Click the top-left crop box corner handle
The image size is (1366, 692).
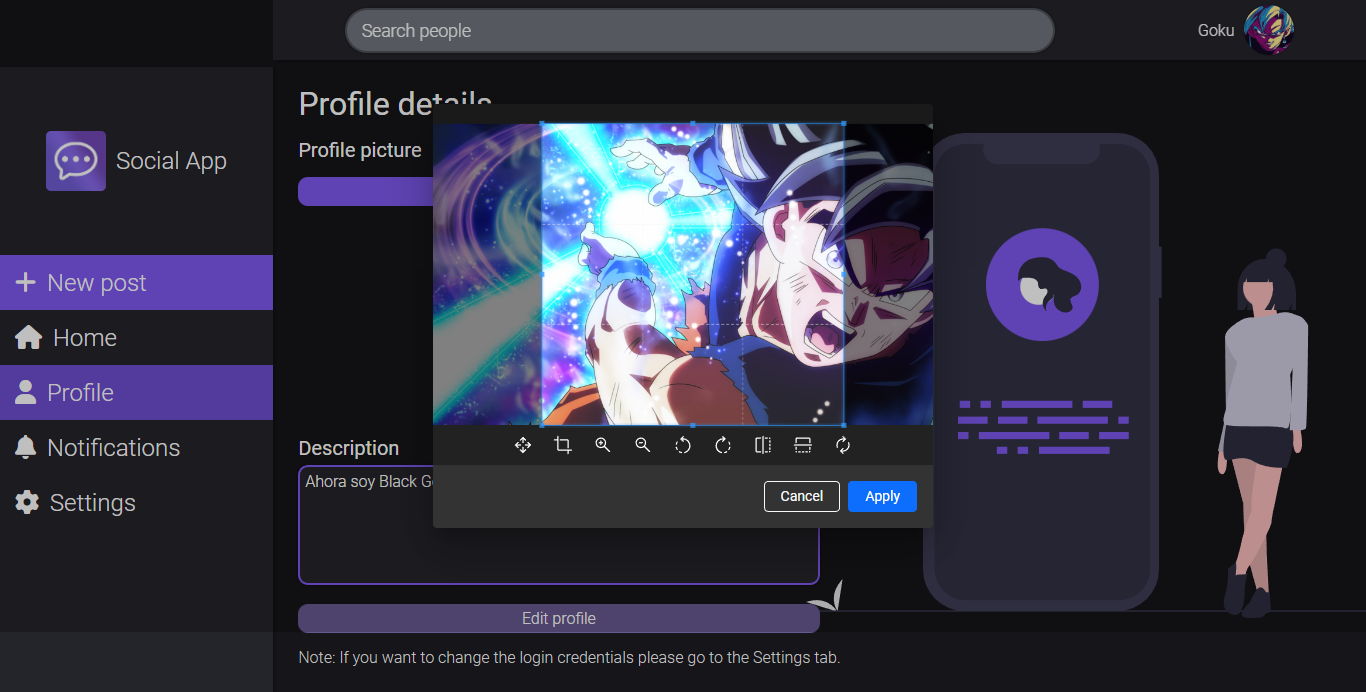tap(542, 124)
